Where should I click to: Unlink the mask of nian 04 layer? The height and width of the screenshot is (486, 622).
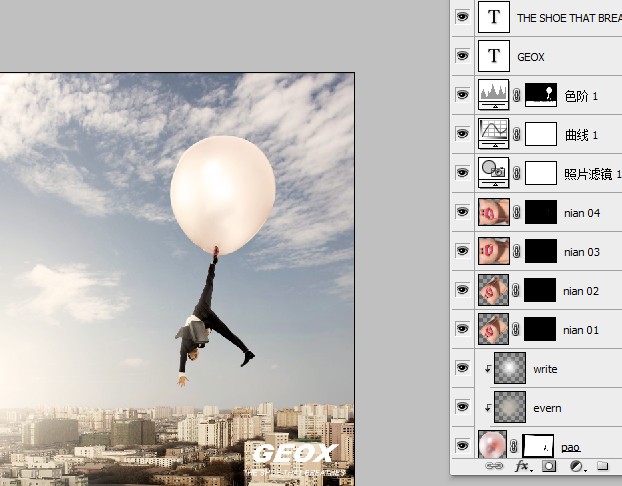click(516, 212)
